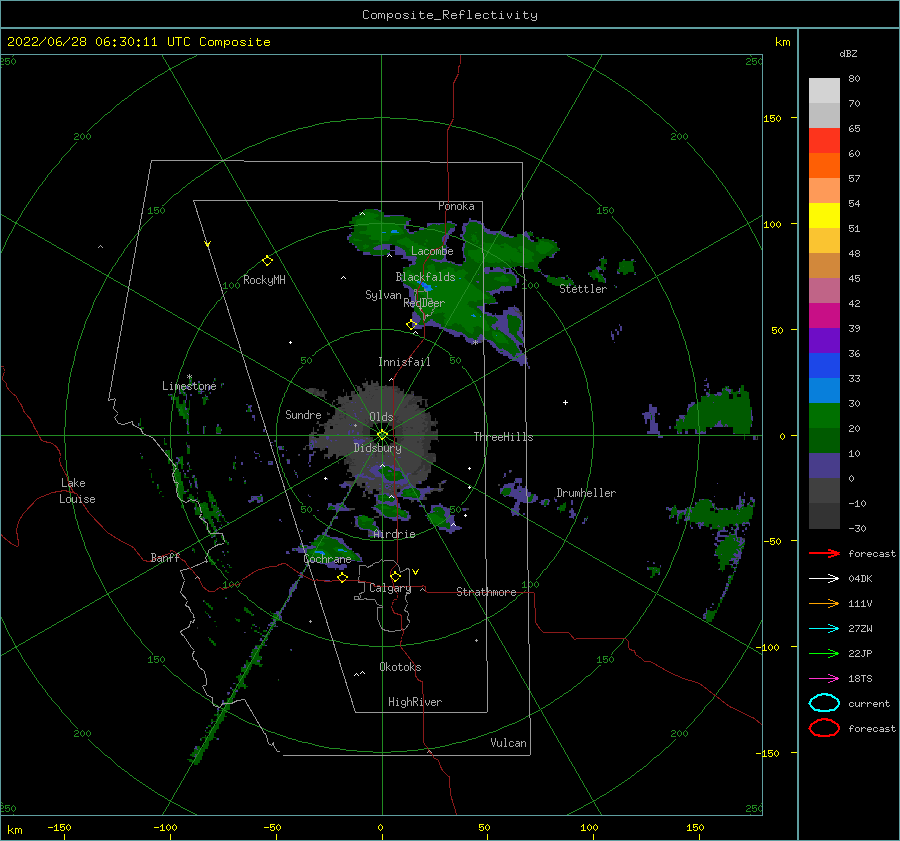Click the dBZ legend heading
The height and width of the screenshot is (841, 900).
[x=848, y=53]
